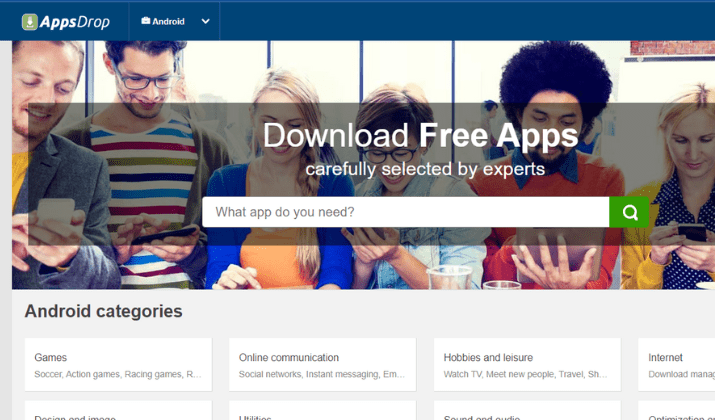Click the green magnifier search button
The height and width of the screenshot is (420, 715).
tap(629, 212)
